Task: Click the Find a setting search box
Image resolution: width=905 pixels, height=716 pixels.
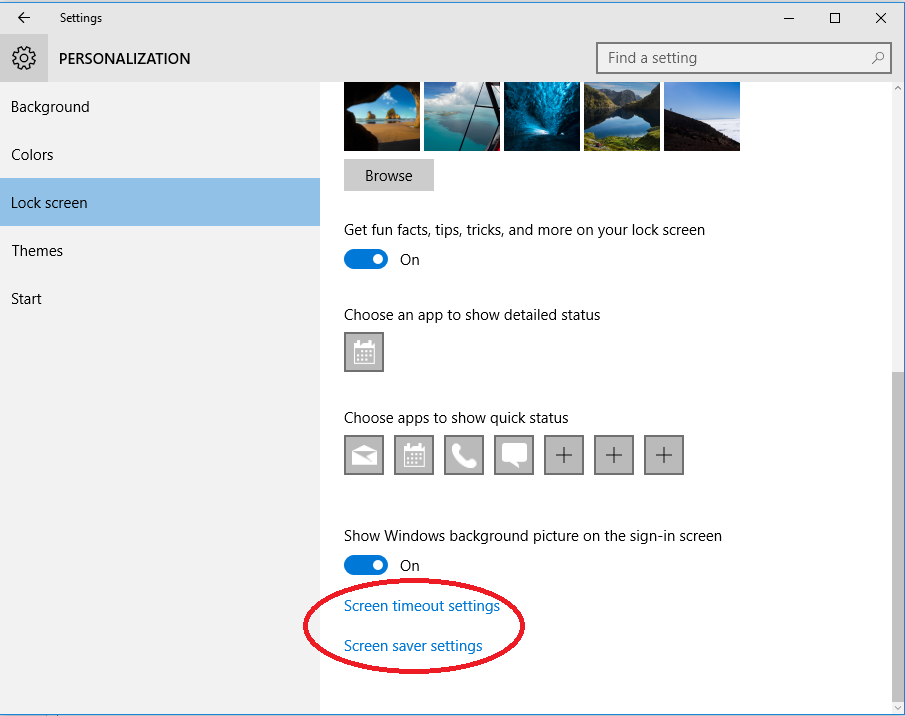Action: (x=744, y=58)
